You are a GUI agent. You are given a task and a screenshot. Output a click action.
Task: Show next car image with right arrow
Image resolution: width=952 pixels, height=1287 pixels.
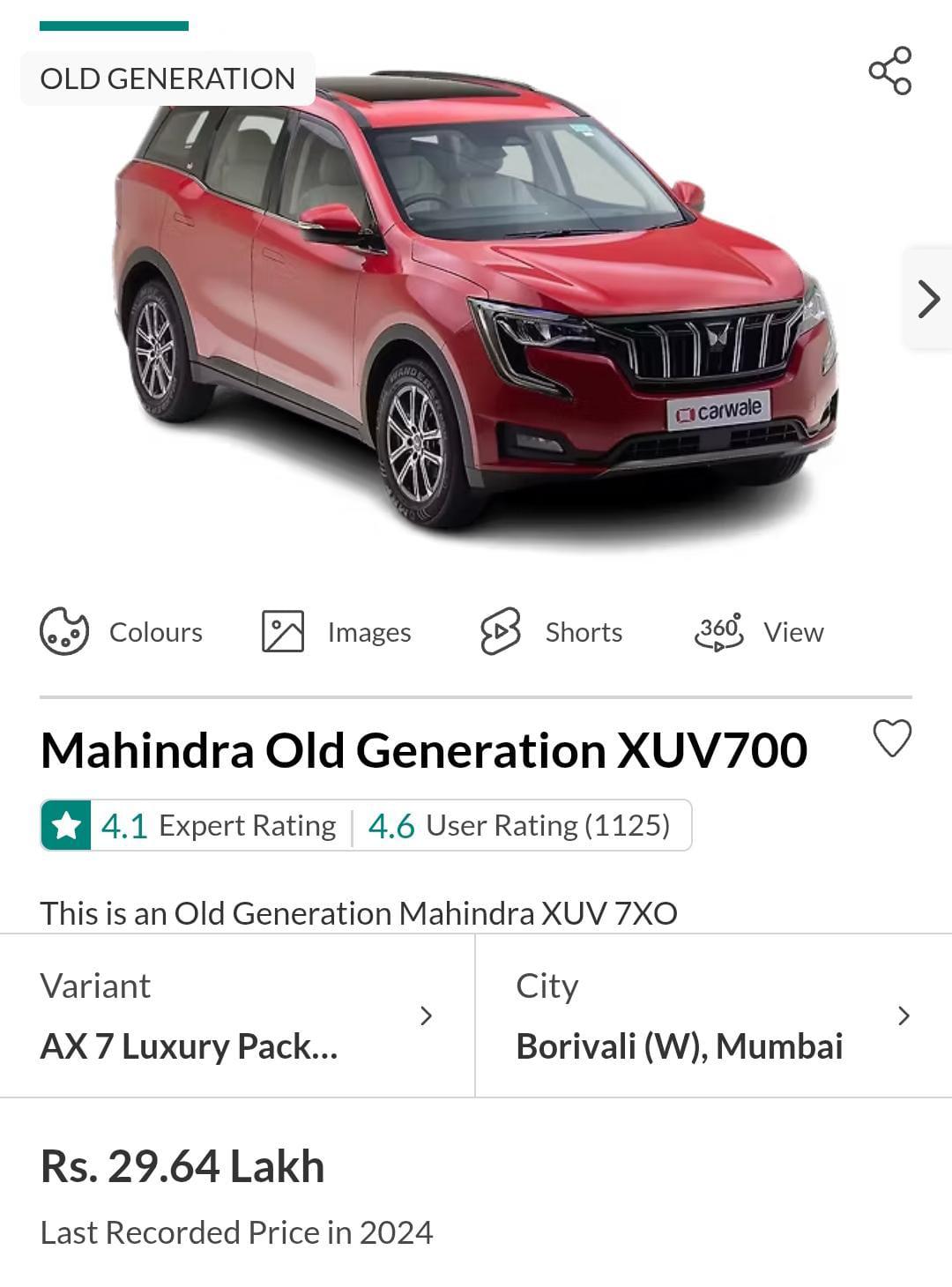928,299
